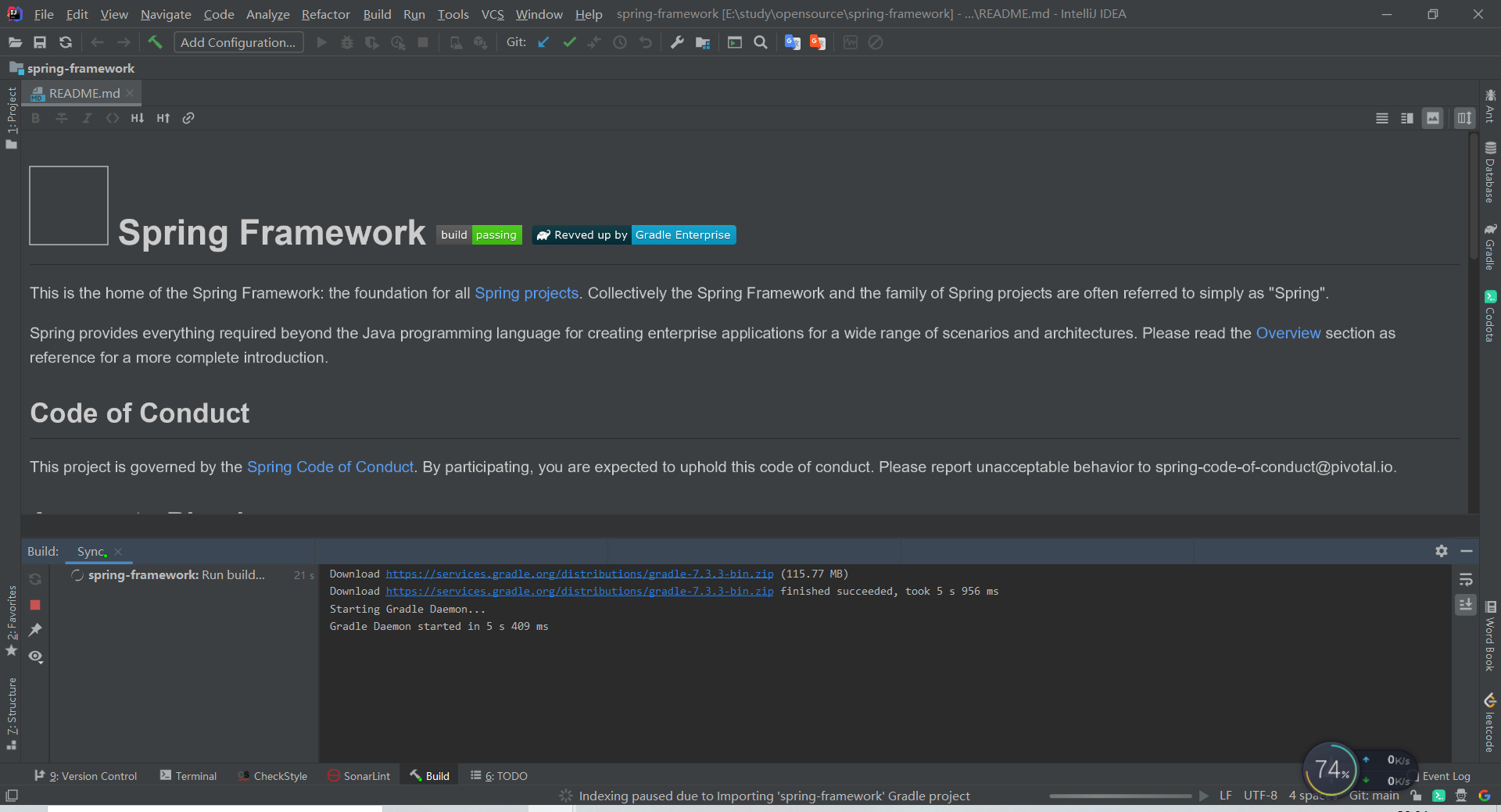This screenshot has height=812, width=1501.
Task: Open Search Everywhere magnifier icon
Action: (x=760, y=42)
